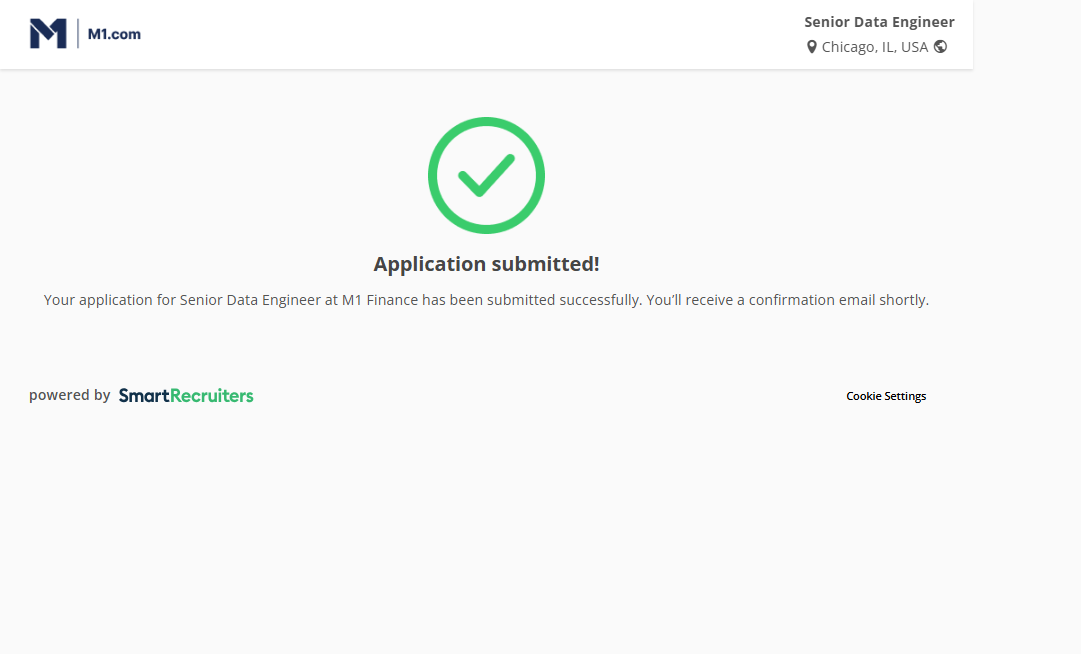Click the green "Recruiters" part of logo
Image resolution: width=1081 pixels, height=654 pixels.
[212, 396]
